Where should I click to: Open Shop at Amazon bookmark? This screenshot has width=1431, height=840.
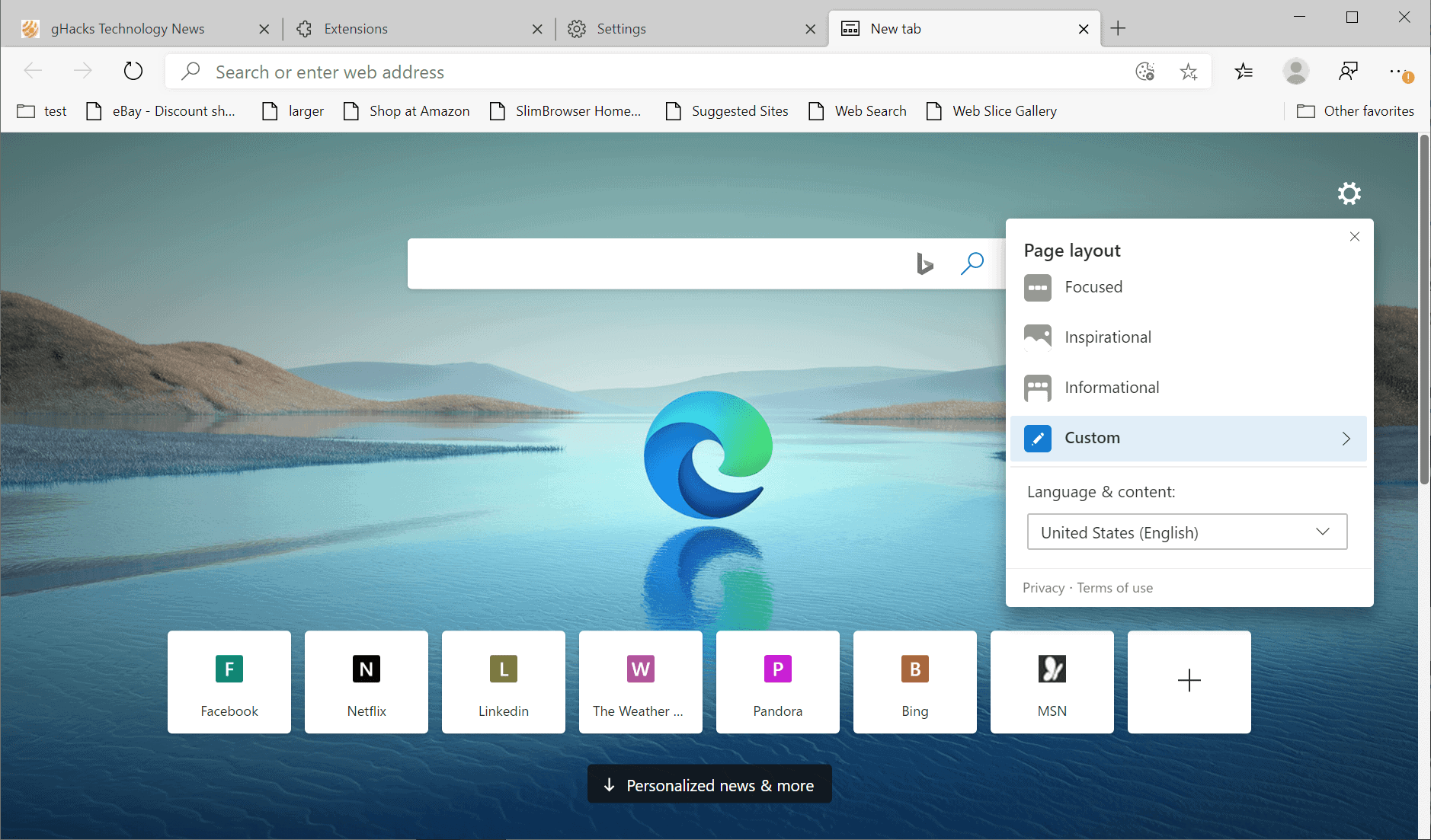(406, 111)
